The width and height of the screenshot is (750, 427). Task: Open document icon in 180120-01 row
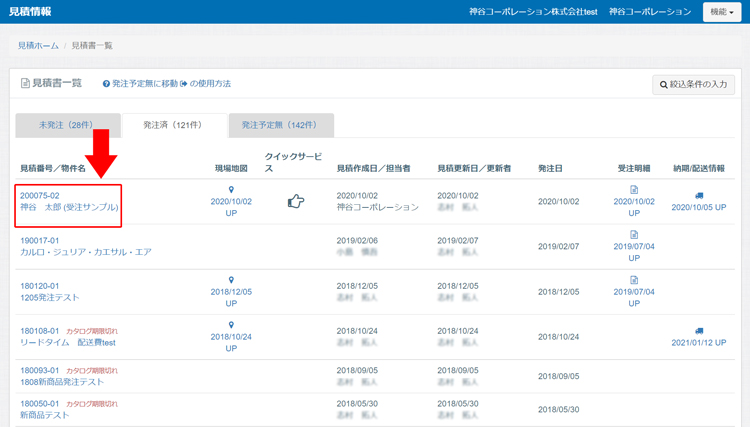634,280
